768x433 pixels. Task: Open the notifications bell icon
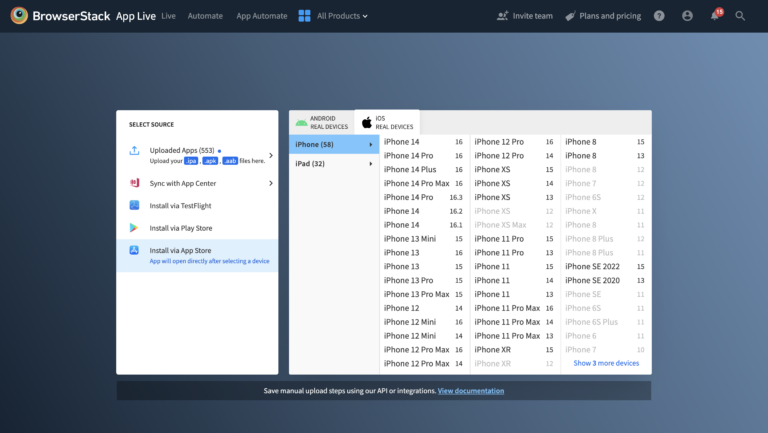[x=715, y=16]
